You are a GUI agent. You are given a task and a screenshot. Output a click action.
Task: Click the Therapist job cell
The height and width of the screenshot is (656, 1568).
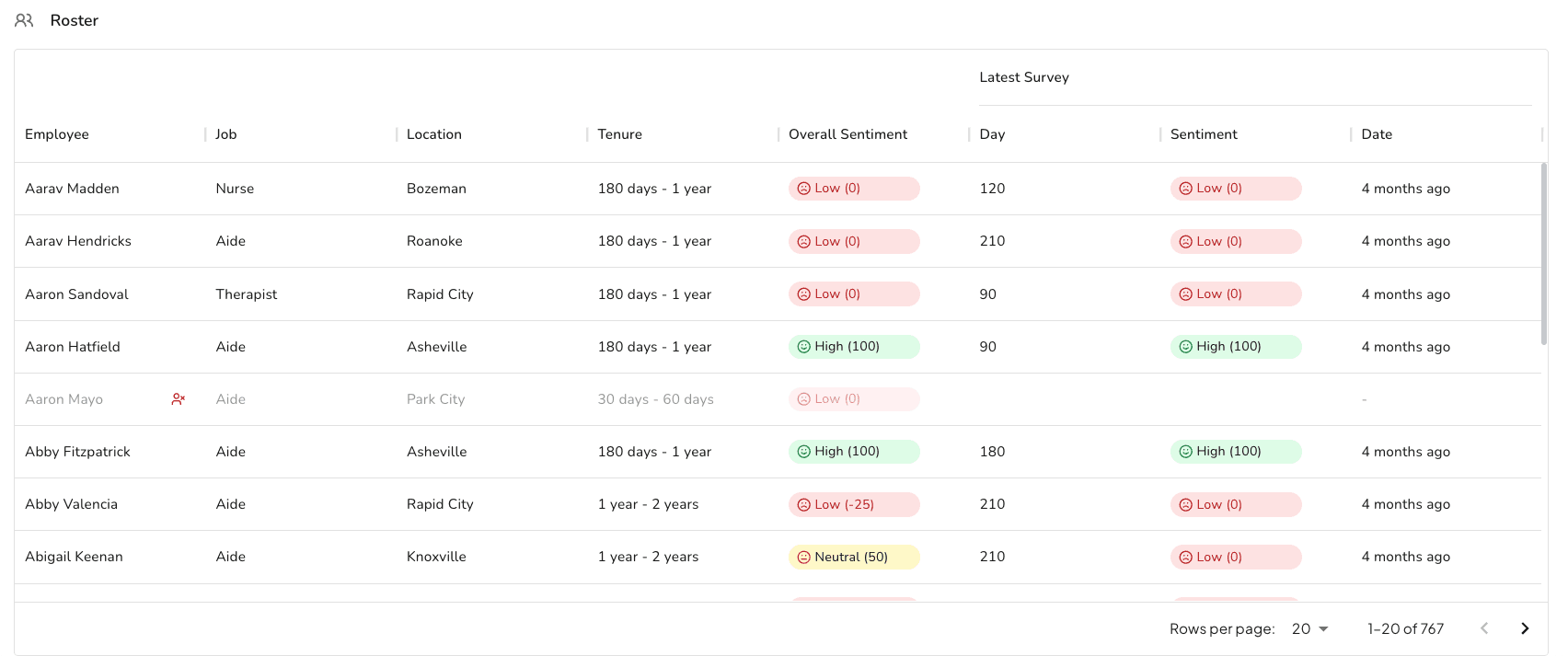coord(247,294)
